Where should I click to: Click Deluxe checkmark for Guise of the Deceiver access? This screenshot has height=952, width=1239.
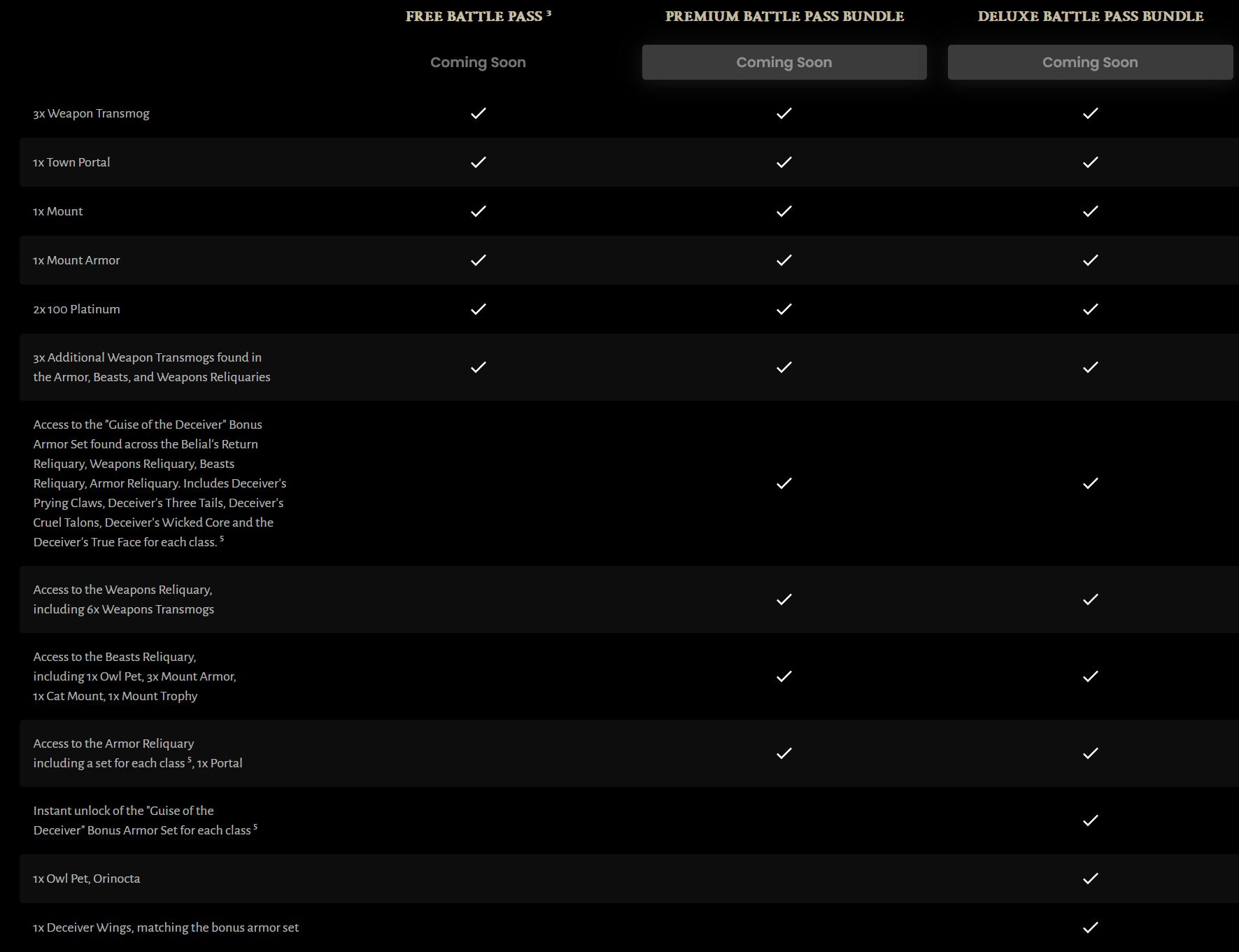point(1091,483)
